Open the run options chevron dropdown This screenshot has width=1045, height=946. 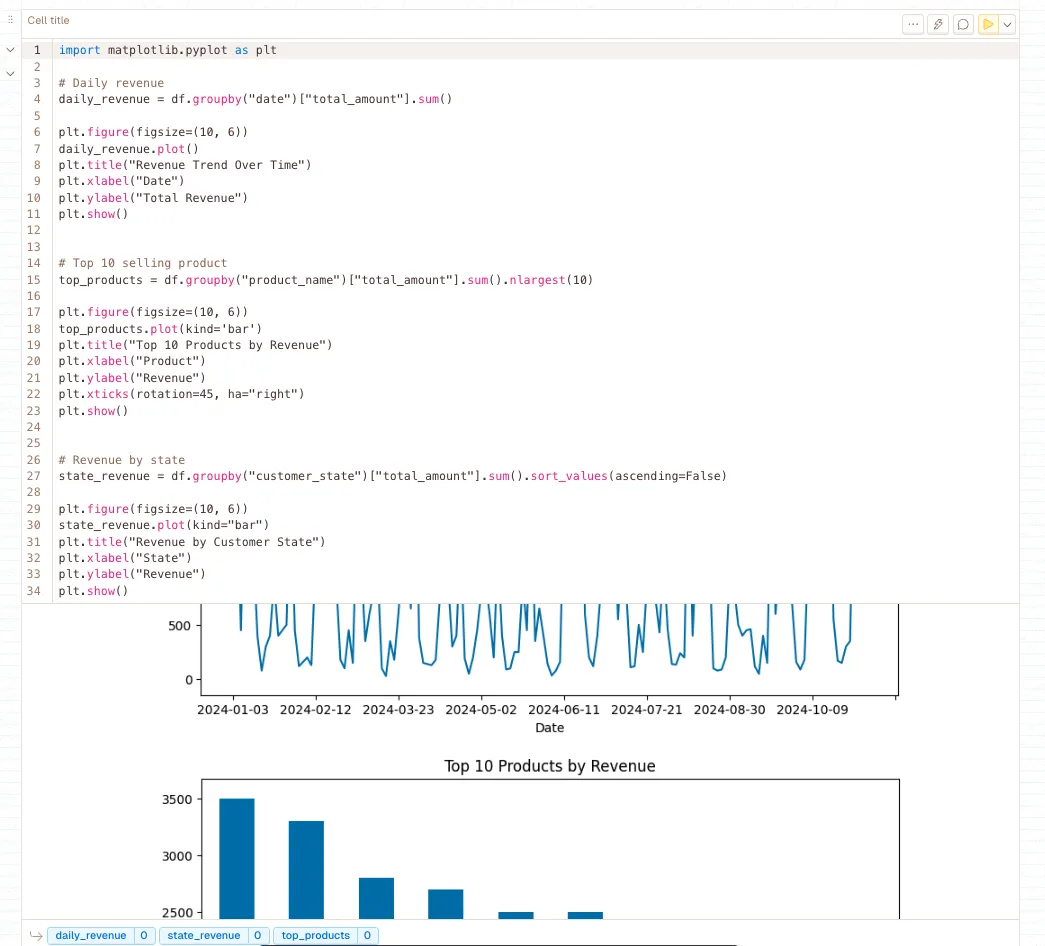[1007, 22]
